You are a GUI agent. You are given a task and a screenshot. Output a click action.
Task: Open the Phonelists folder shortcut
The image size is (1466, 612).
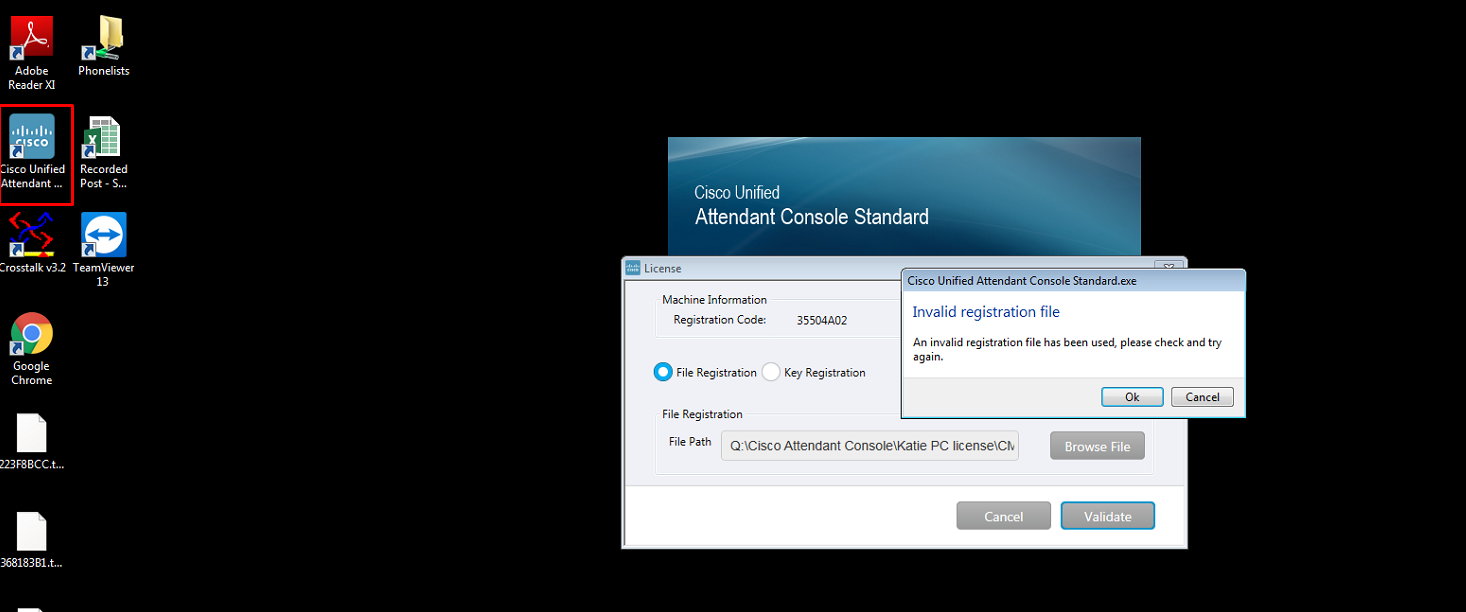[x=104, y=47]
